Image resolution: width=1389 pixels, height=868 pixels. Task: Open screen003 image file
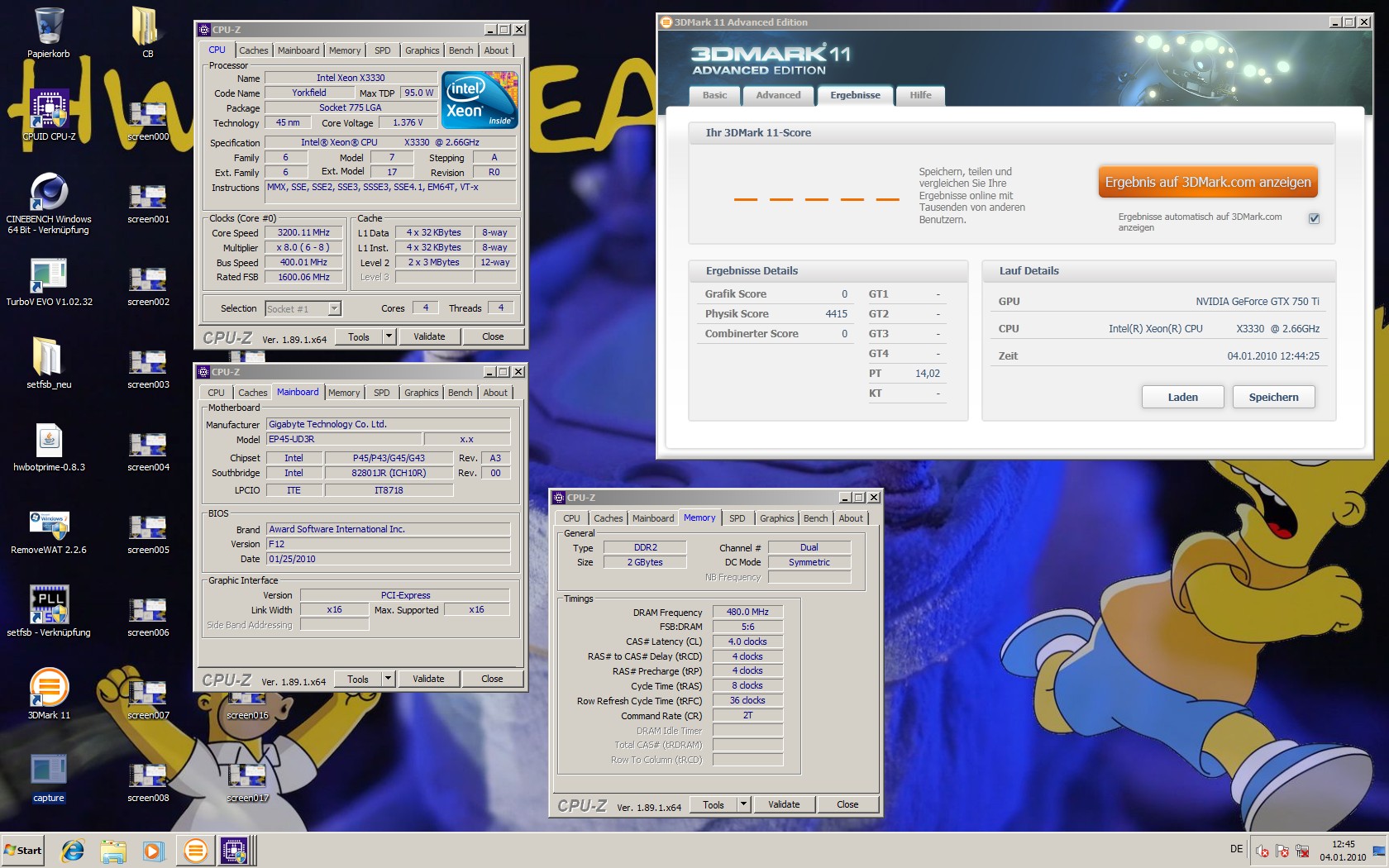148,370
